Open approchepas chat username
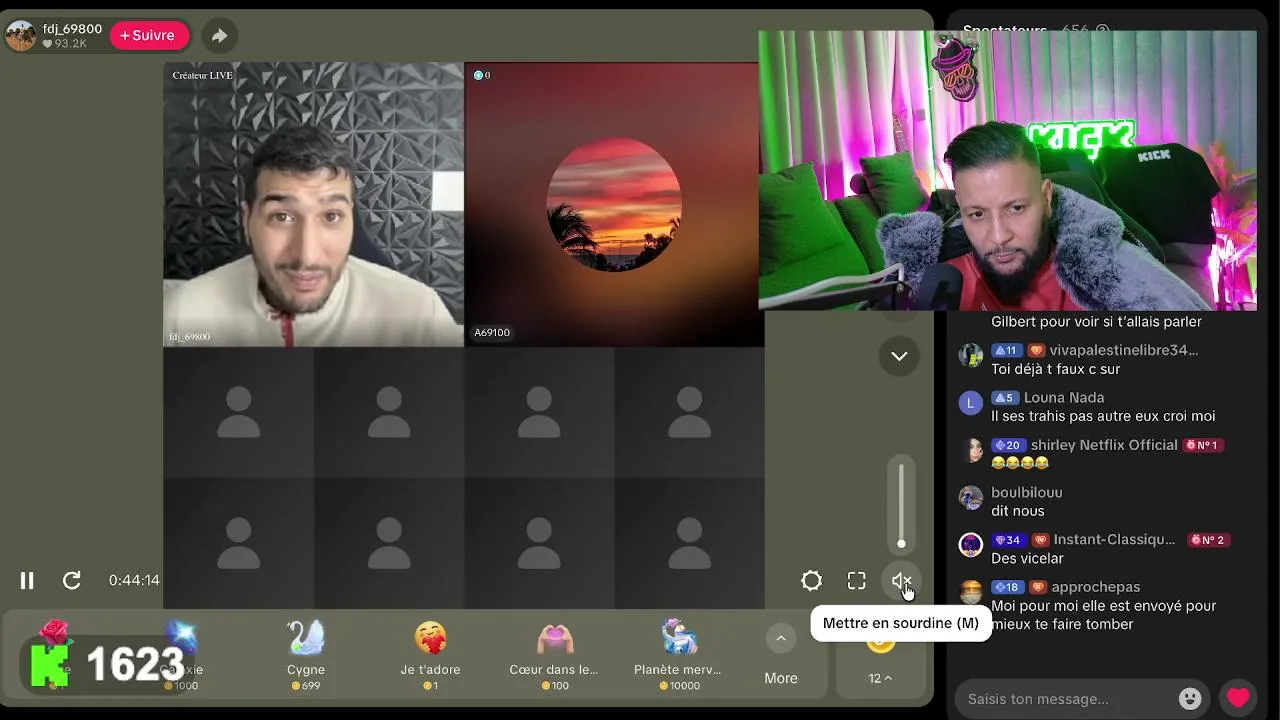 click(x=1095, y=587)
